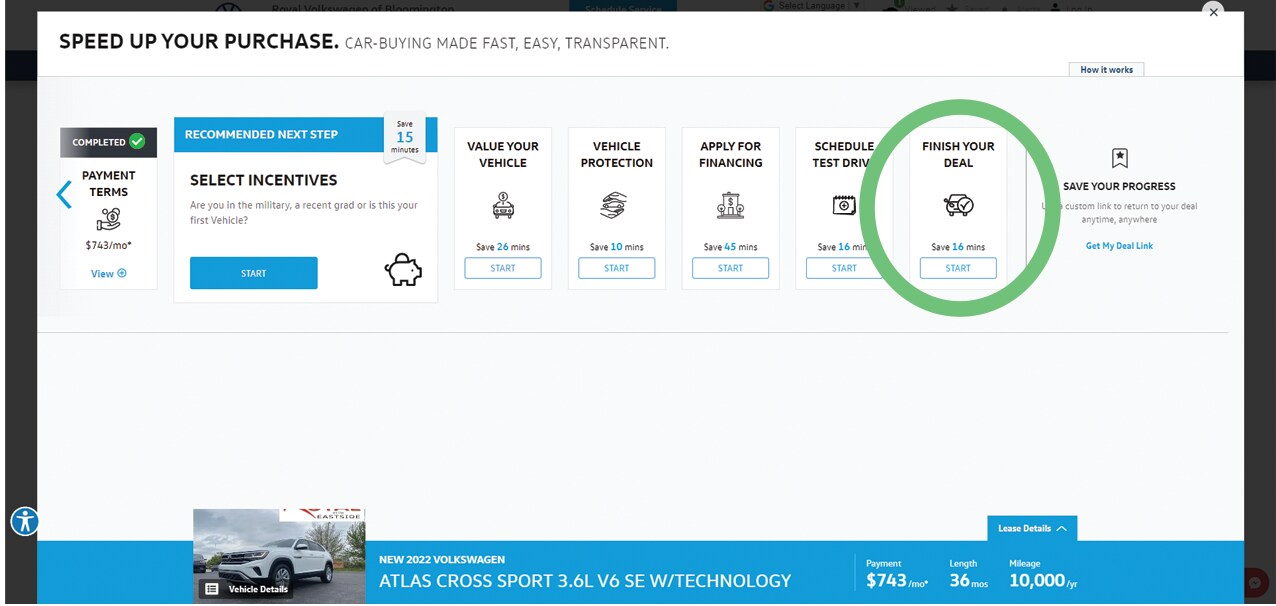Click the Vehicle Protection hands icon
Screen dimensions: 1276x606
[x=617, y=205]
